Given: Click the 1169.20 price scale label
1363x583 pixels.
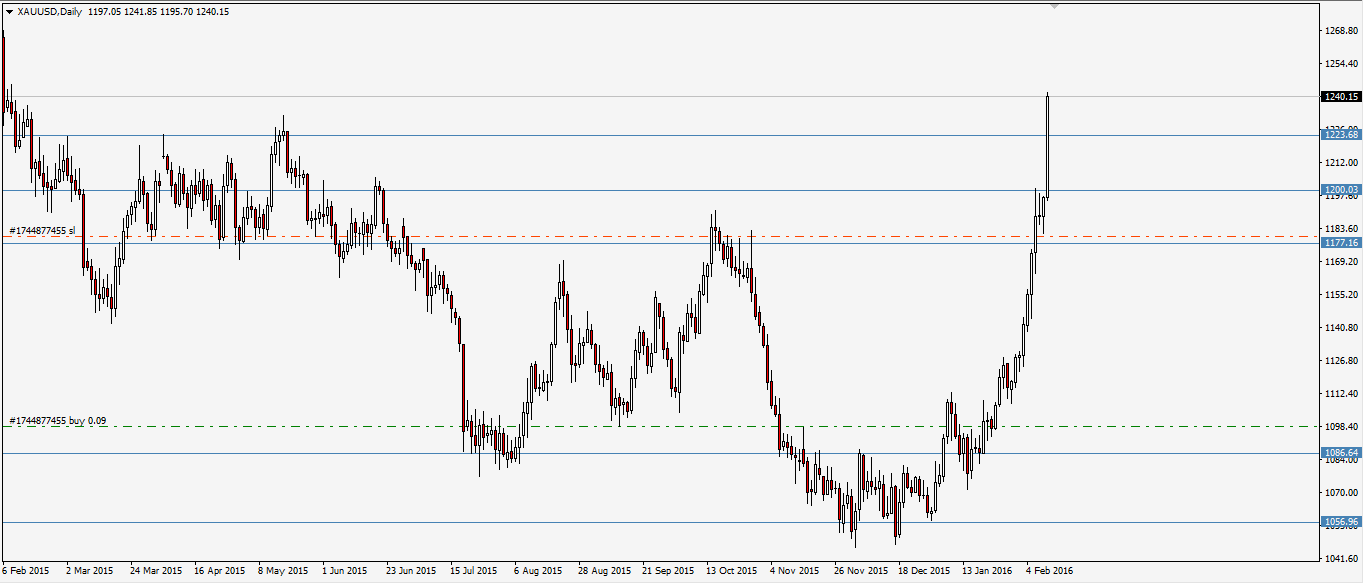Looking at the screenshot, I should [1341, 262].
